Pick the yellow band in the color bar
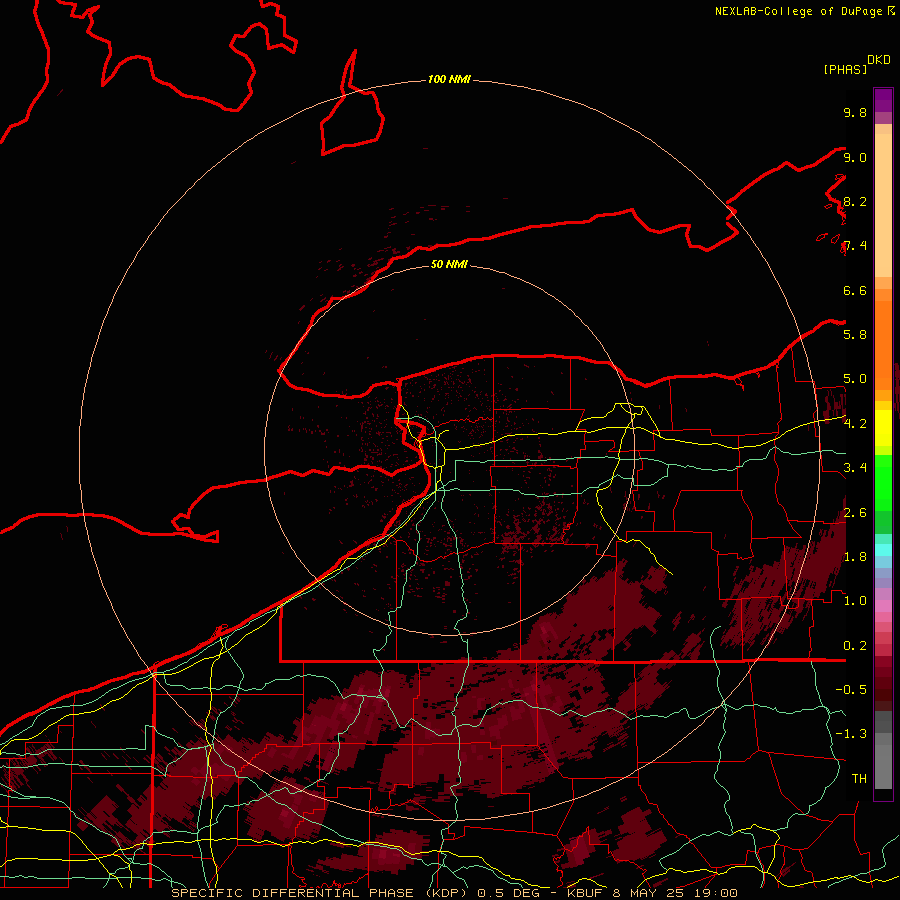 click(883, 428)
